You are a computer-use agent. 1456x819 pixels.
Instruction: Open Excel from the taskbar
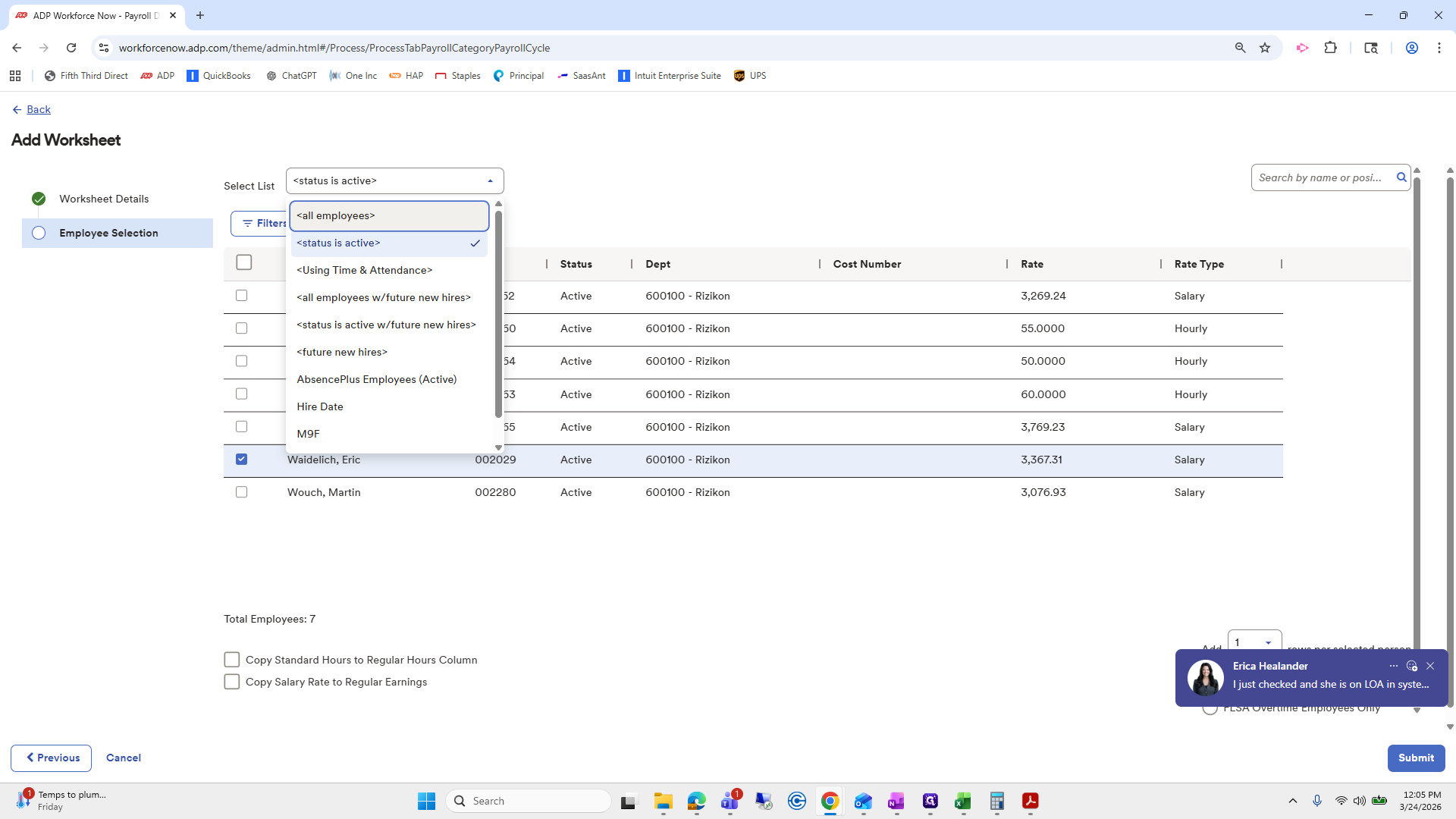click(x=963, y=801)
